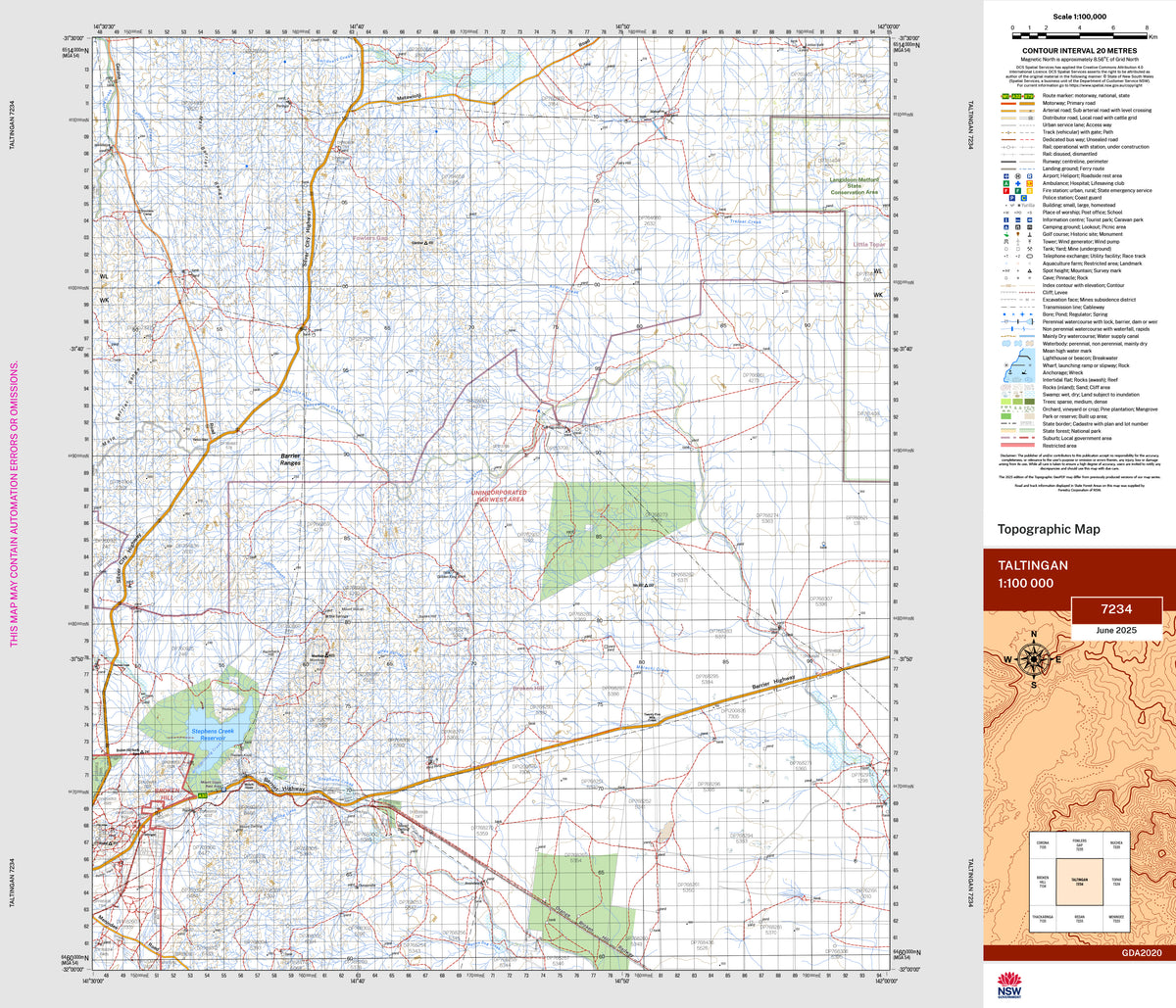The height and width of the screenshot is (1008, 1176).
Task: Click the 'June 2025' date label
Action: (1117, 630)
